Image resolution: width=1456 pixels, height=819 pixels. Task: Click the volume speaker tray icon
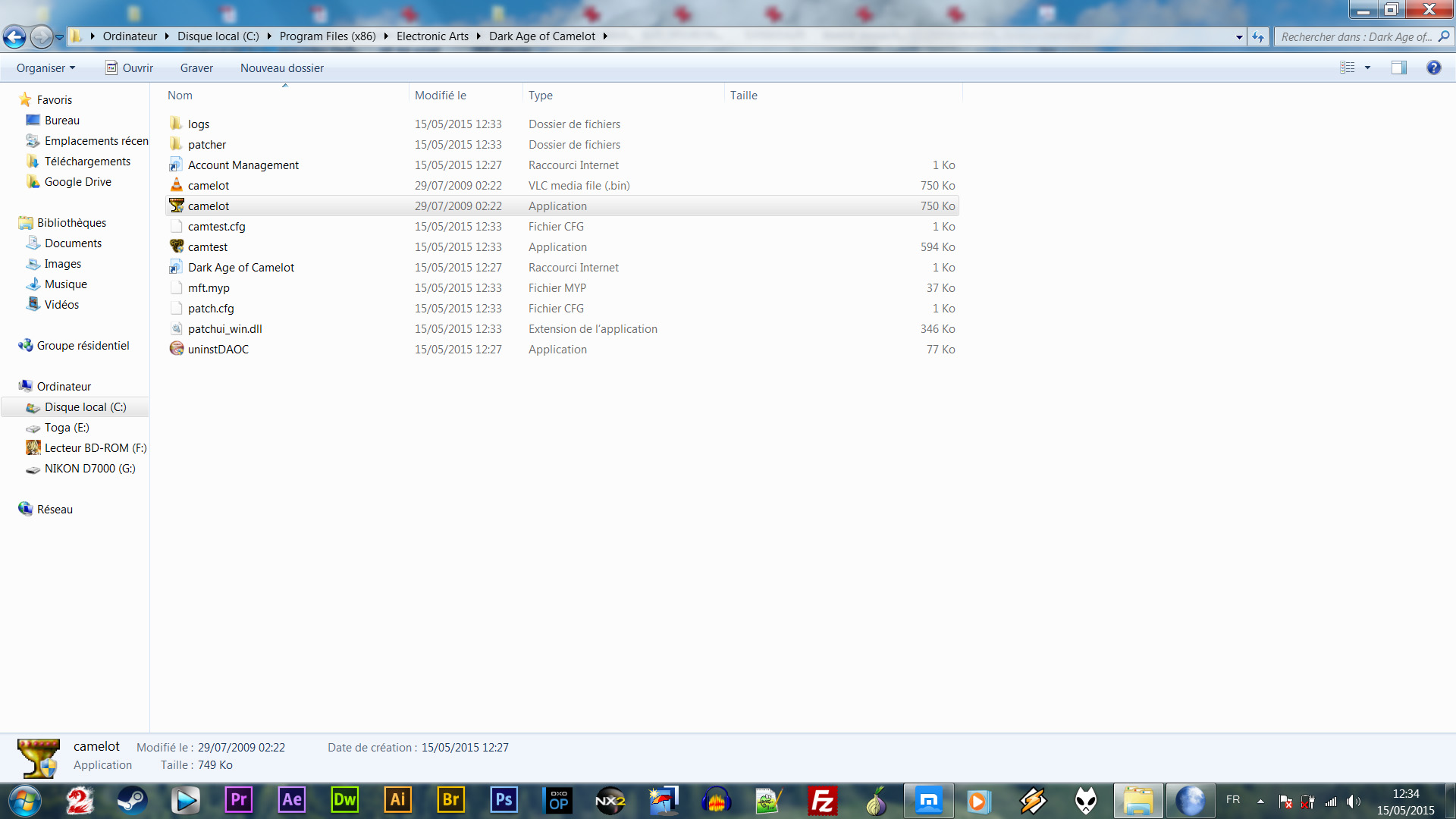coord(1354,802)
